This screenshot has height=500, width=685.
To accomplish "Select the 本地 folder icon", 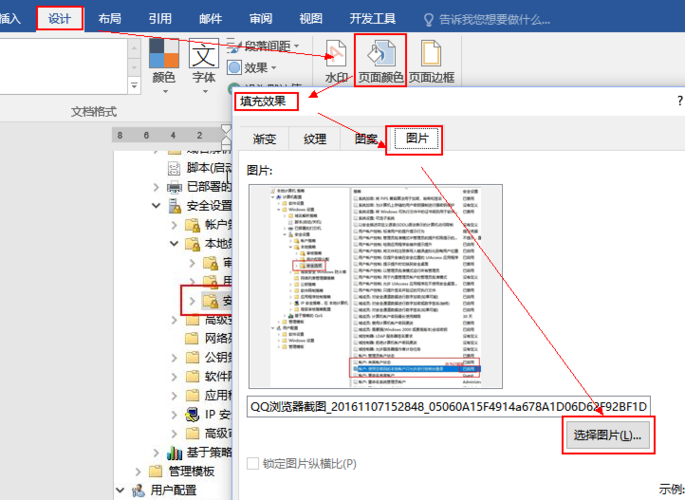I will pos(193,244).
